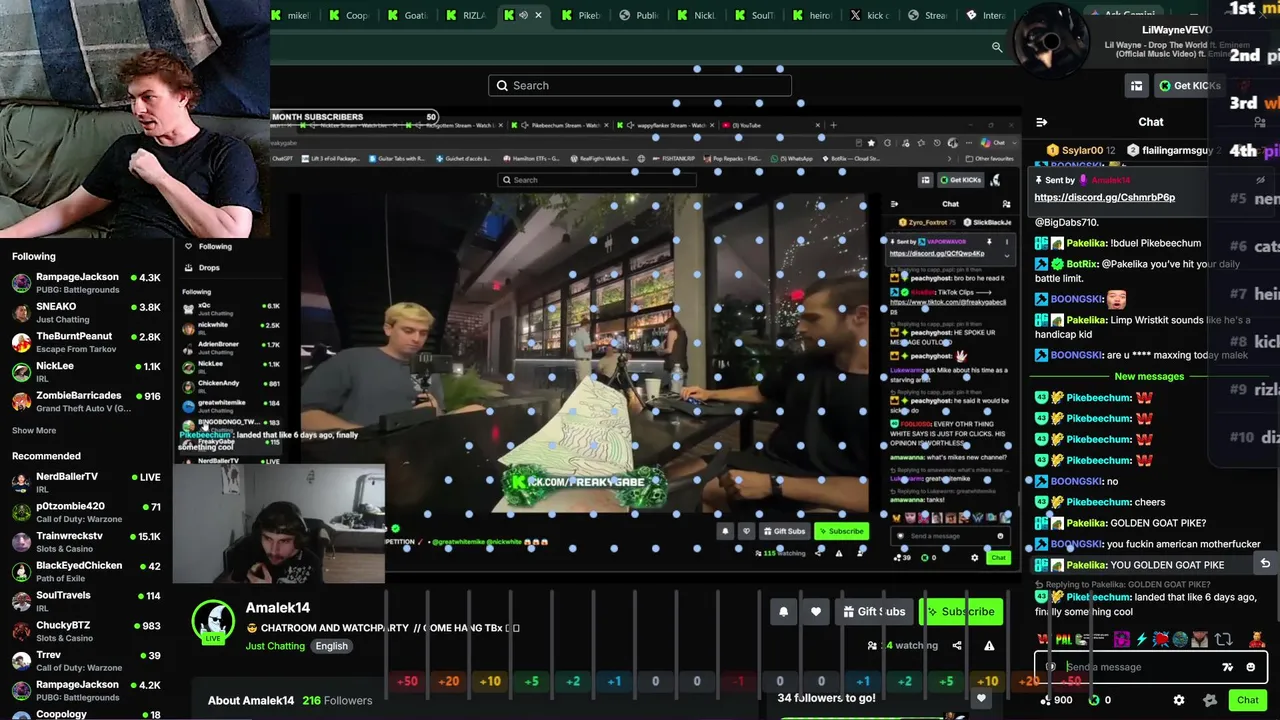Viewport: 1280px width, 720px height.
Task: Open p0tzombie420 in Recommended list
Action: coord(88,512)
